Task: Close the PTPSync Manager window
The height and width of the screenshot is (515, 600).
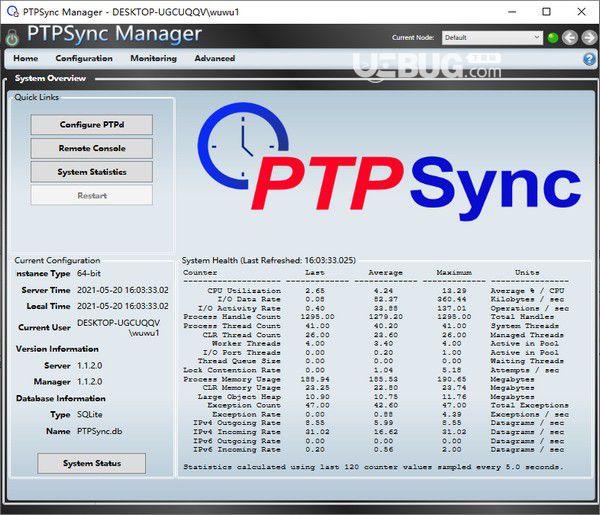Action: 581,12
